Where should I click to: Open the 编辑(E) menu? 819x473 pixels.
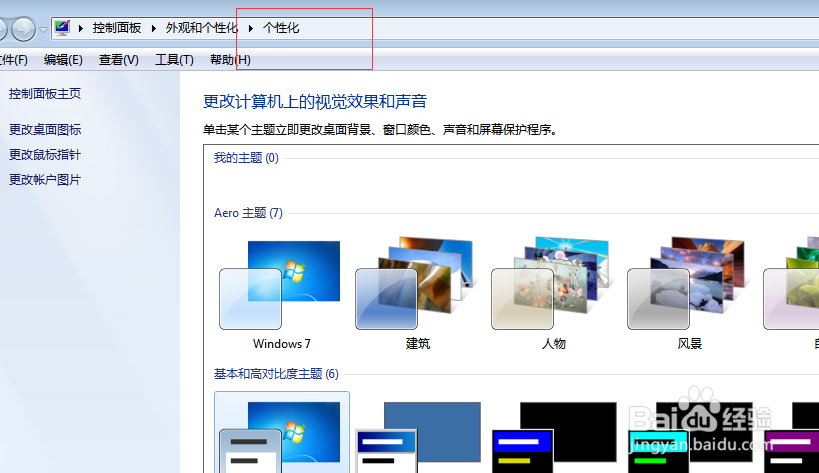(x=63, y=60)
